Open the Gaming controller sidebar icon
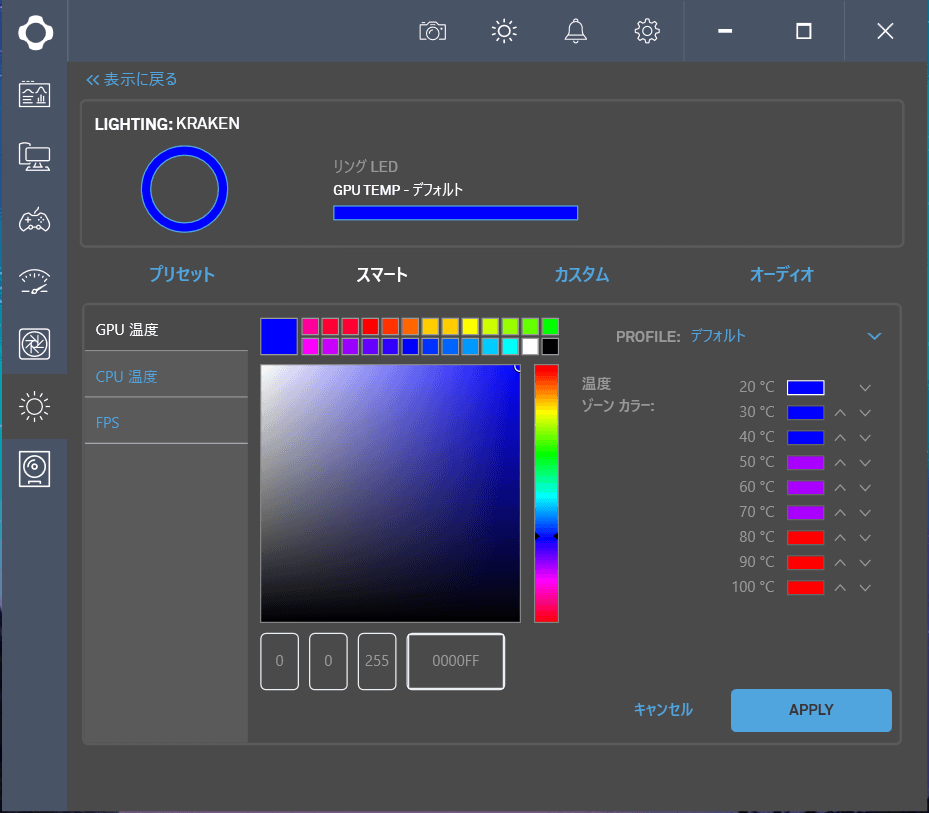This screenshot has width=929, height=813. click(x=34, y=219)
